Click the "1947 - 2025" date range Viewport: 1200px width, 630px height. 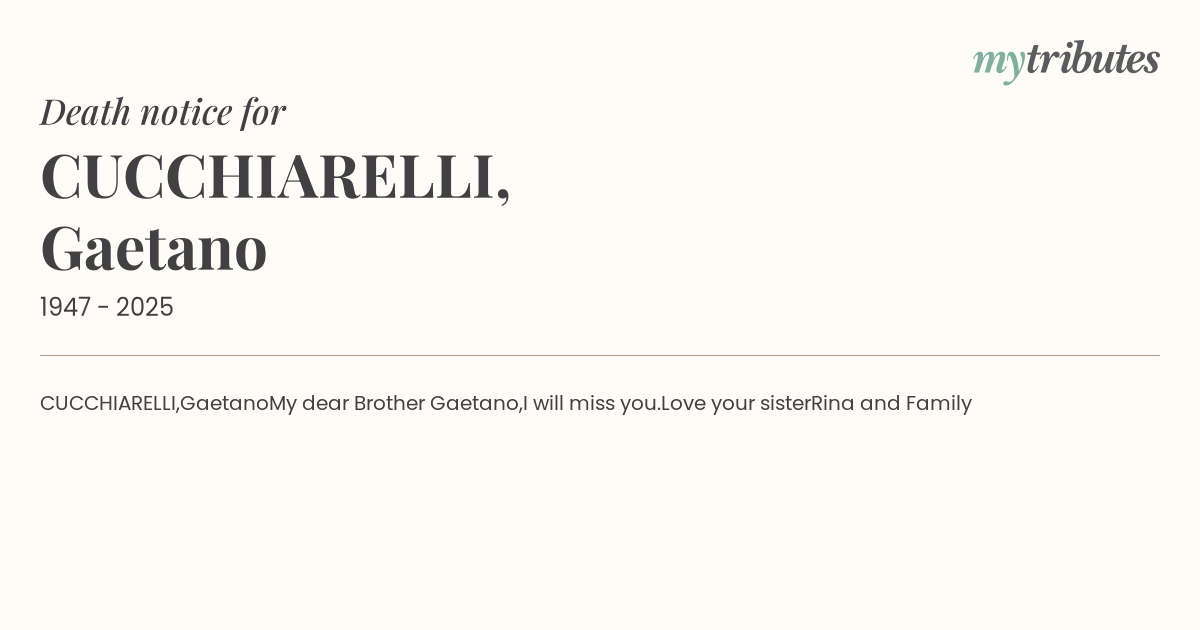[x=107, y=307]
